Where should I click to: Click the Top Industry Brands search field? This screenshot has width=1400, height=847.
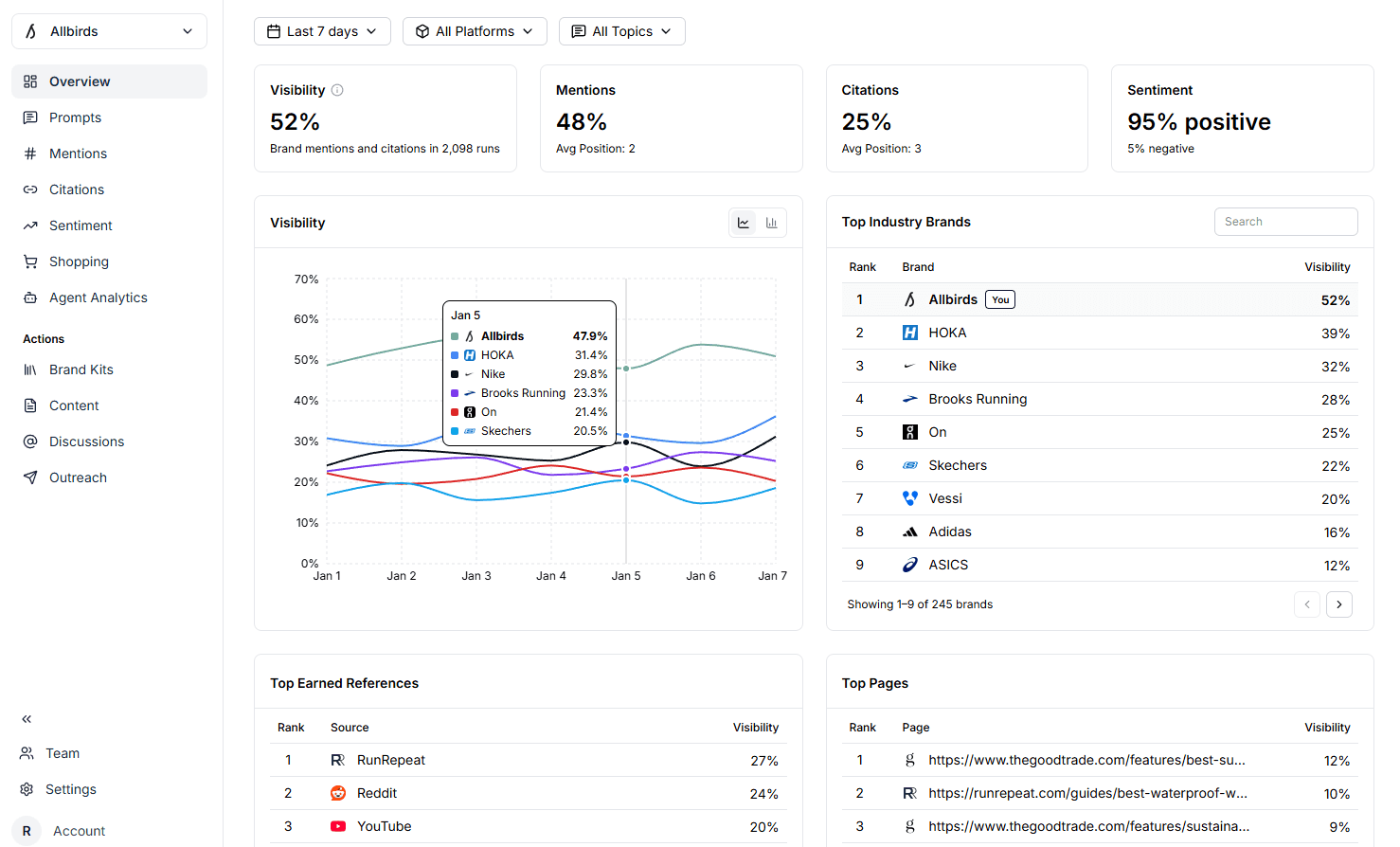coord(1285,221)
